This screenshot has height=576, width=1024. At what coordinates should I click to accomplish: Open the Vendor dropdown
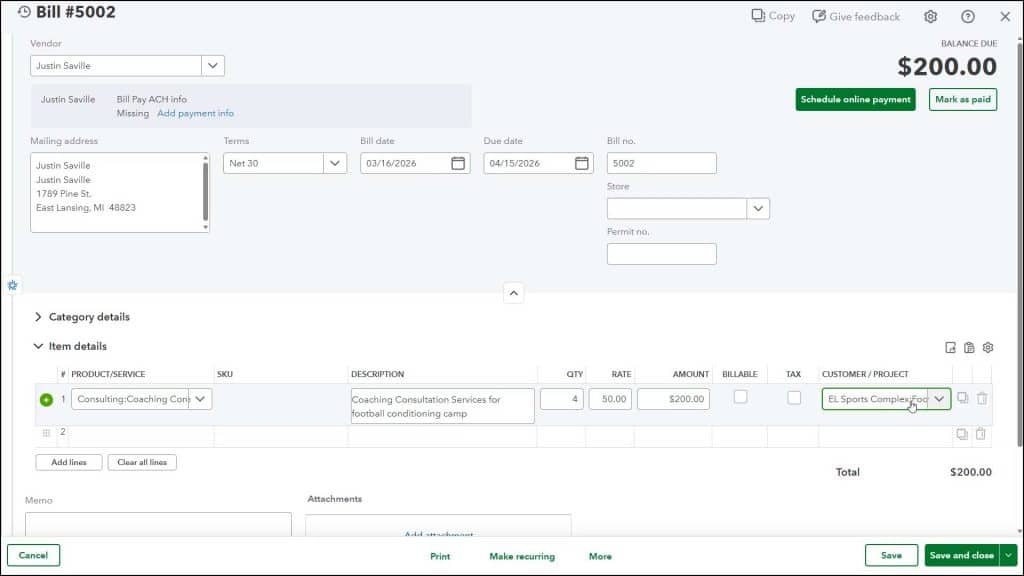(x=212, y=65)
